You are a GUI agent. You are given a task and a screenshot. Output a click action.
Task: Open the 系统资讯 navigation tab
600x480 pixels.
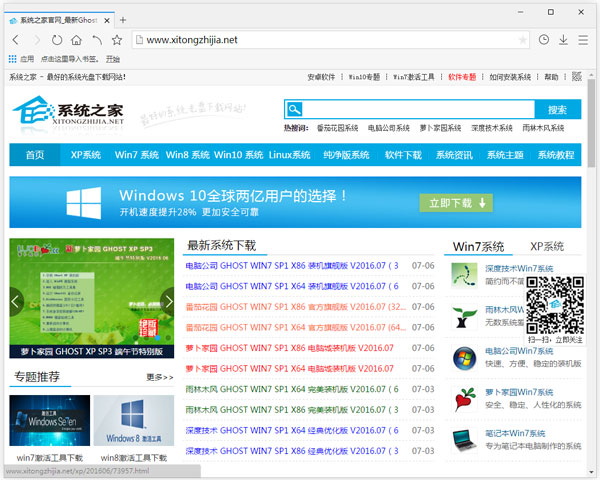coord(454,155)
